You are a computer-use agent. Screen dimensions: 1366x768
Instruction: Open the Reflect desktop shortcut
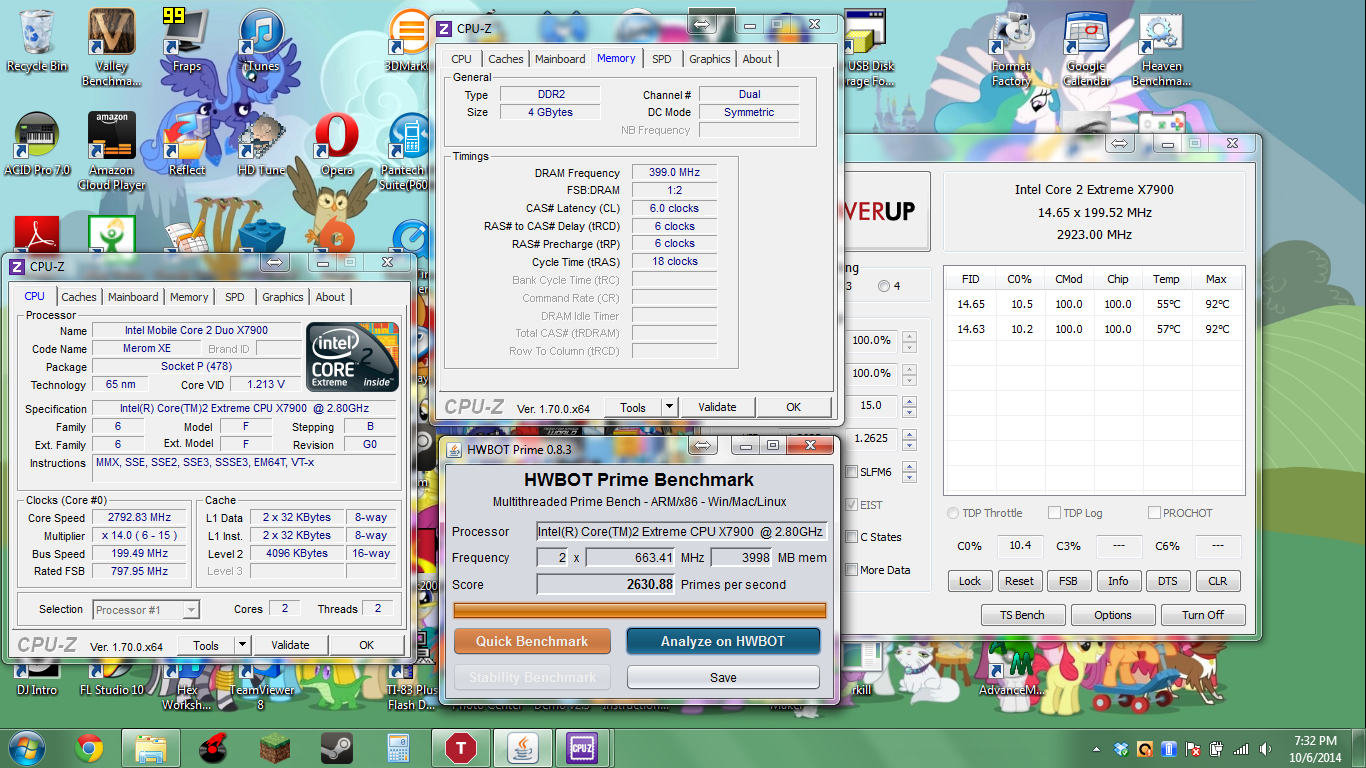pyautogui.click(x=187, y=144)
